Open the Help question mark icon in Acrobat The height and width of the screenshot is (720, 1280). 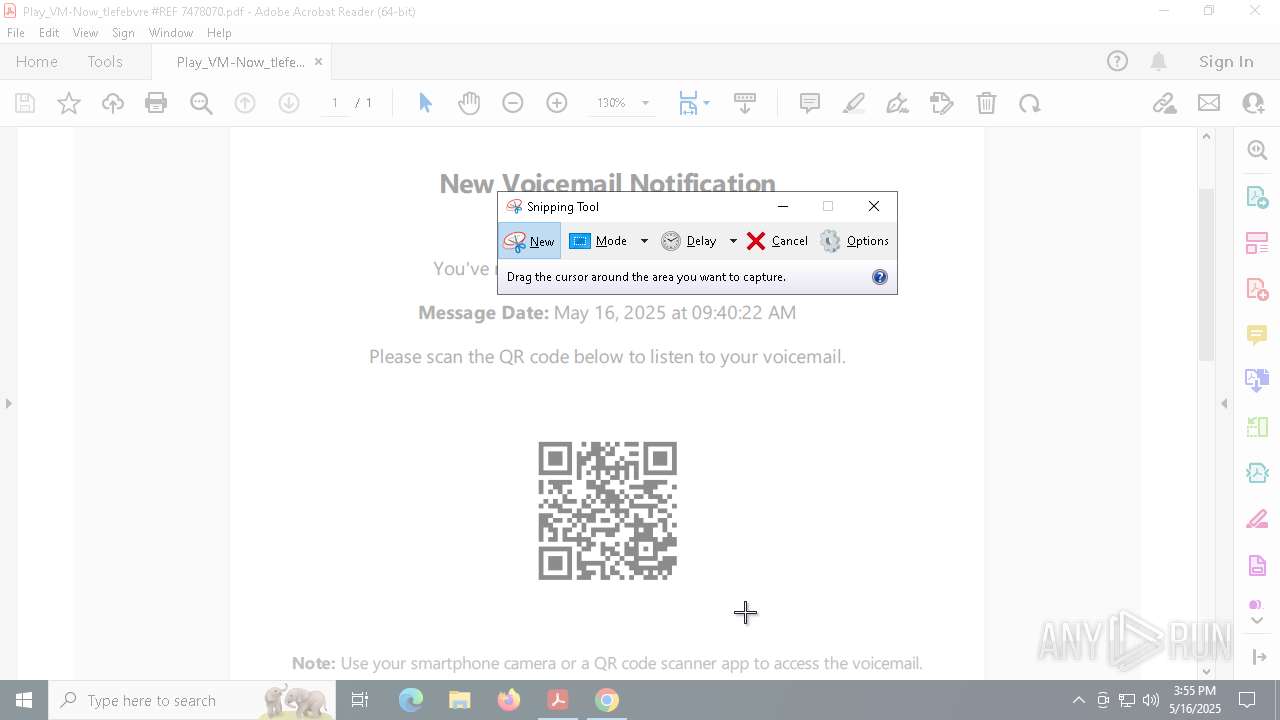tap(1117, 61)
